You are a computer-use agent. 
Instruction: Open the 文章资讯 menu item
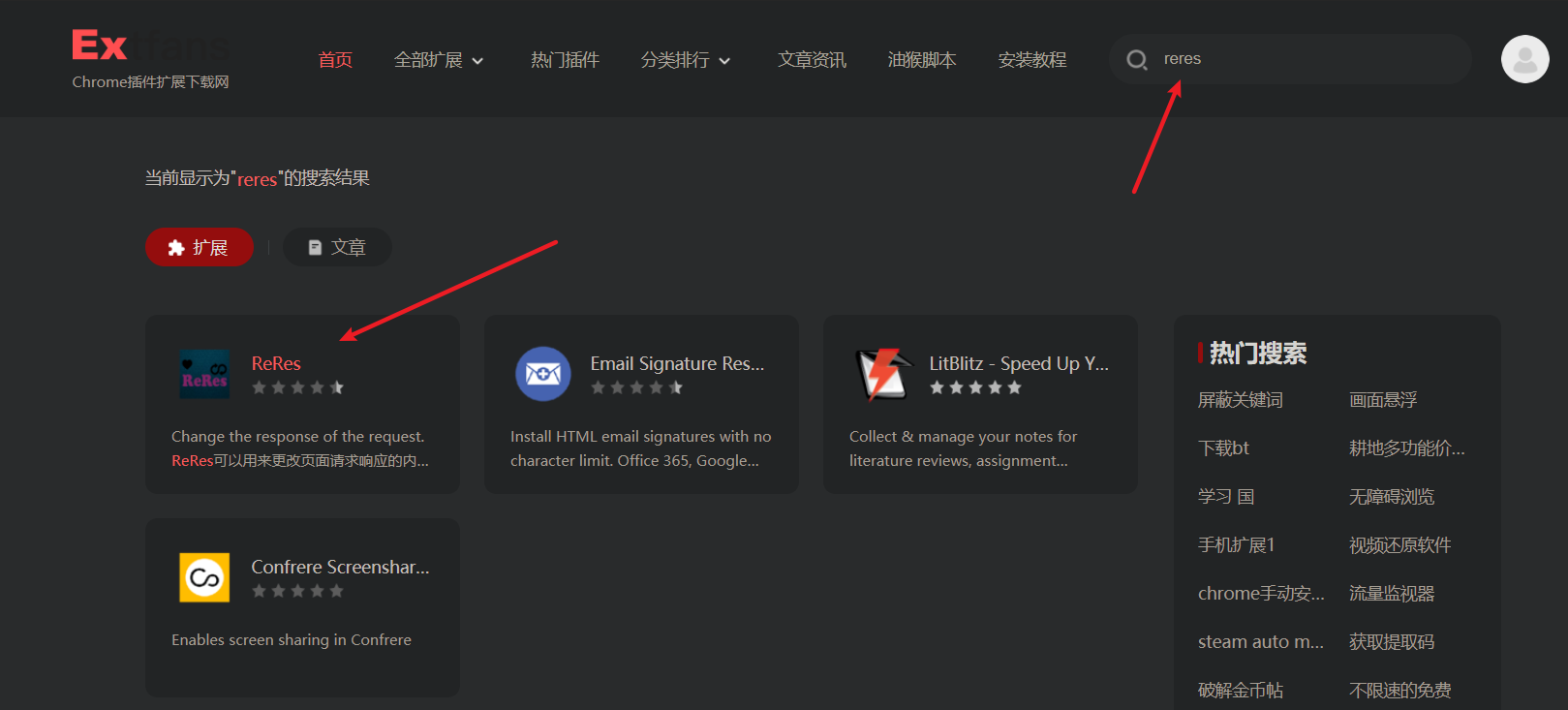click(x=812, y=60)
